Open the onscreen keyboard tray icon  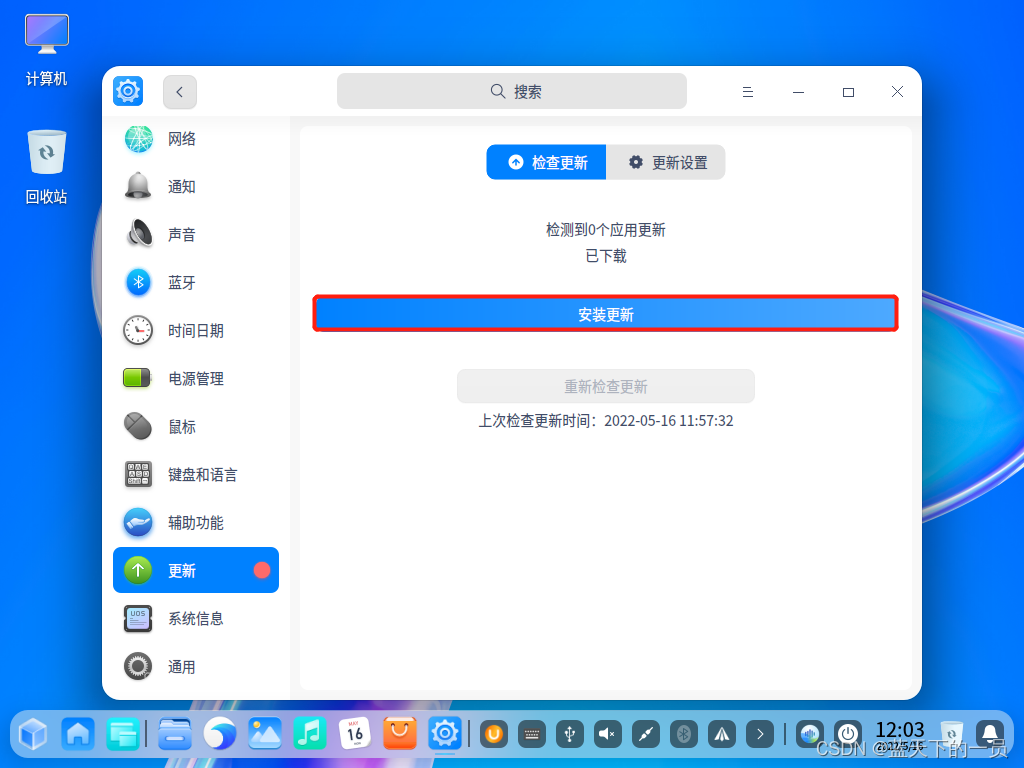[532, 735]
